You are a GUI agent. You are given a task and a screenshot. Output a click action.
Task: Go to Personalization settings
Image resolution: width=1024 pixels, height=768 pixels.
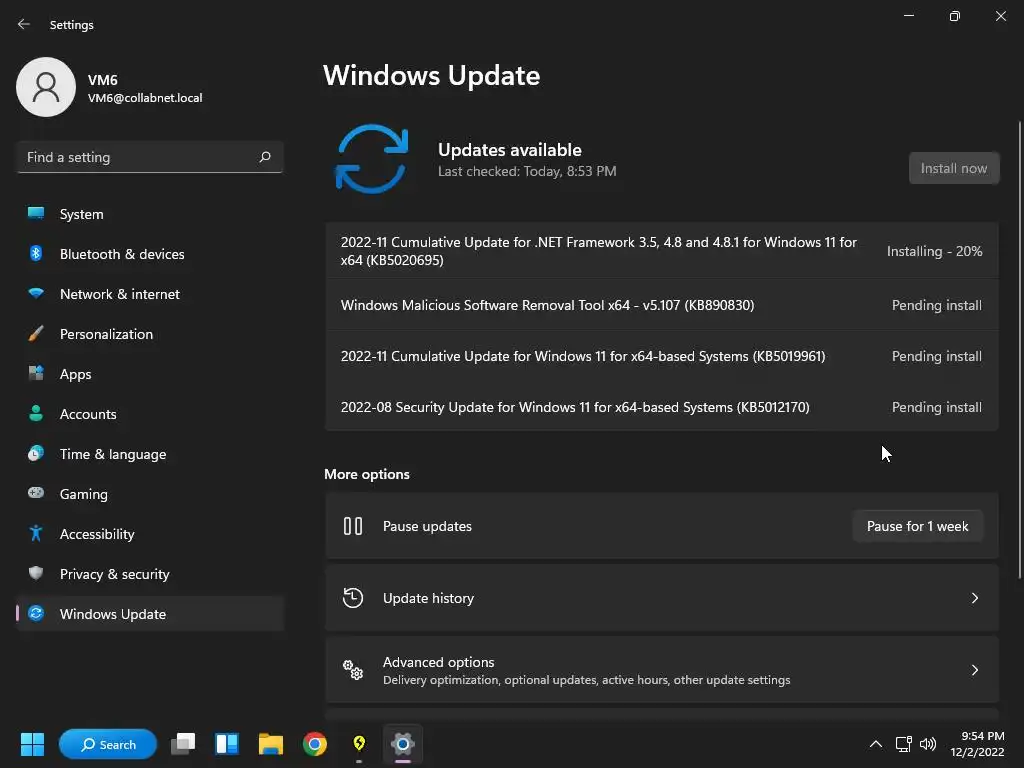coord(150,334)
